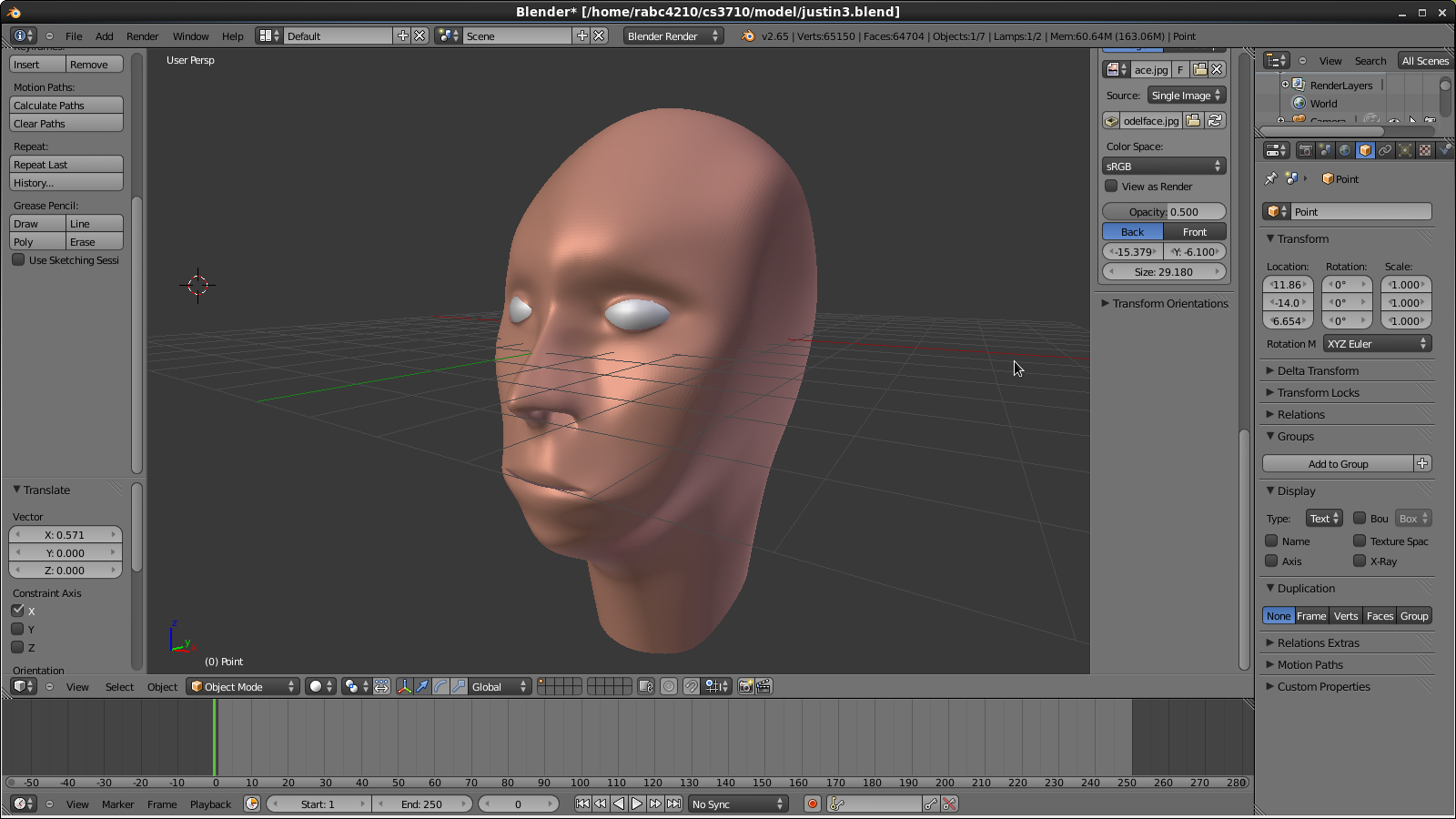Screen dimensions: 1456x819
Task: Open the Object Mode dropdown
Action: point(243,687)
